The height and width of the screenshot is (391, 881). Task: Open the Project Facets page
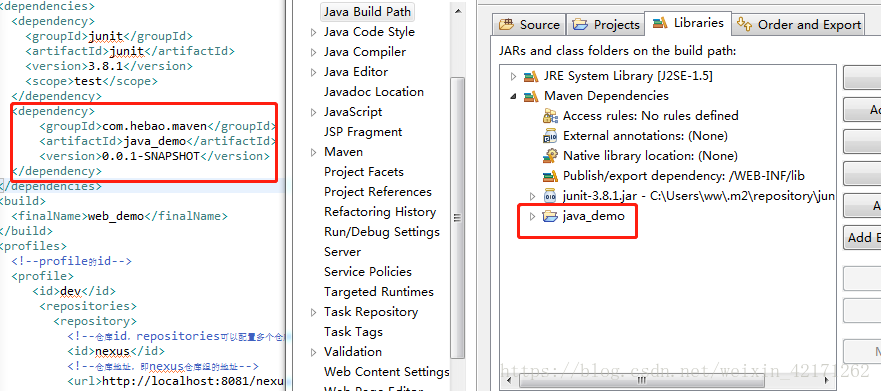pos(364,172)
